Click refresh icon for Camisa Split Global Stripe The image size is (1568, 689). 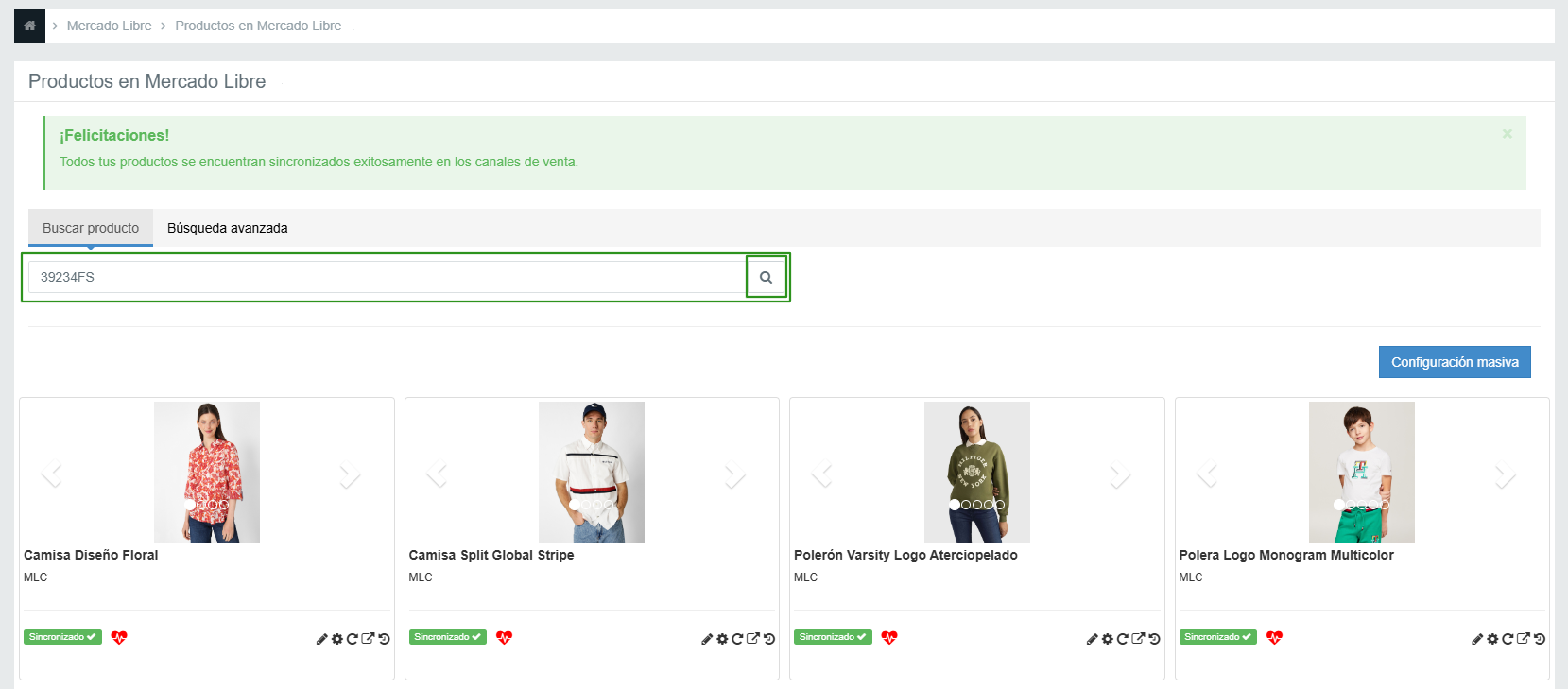(737, 639)
